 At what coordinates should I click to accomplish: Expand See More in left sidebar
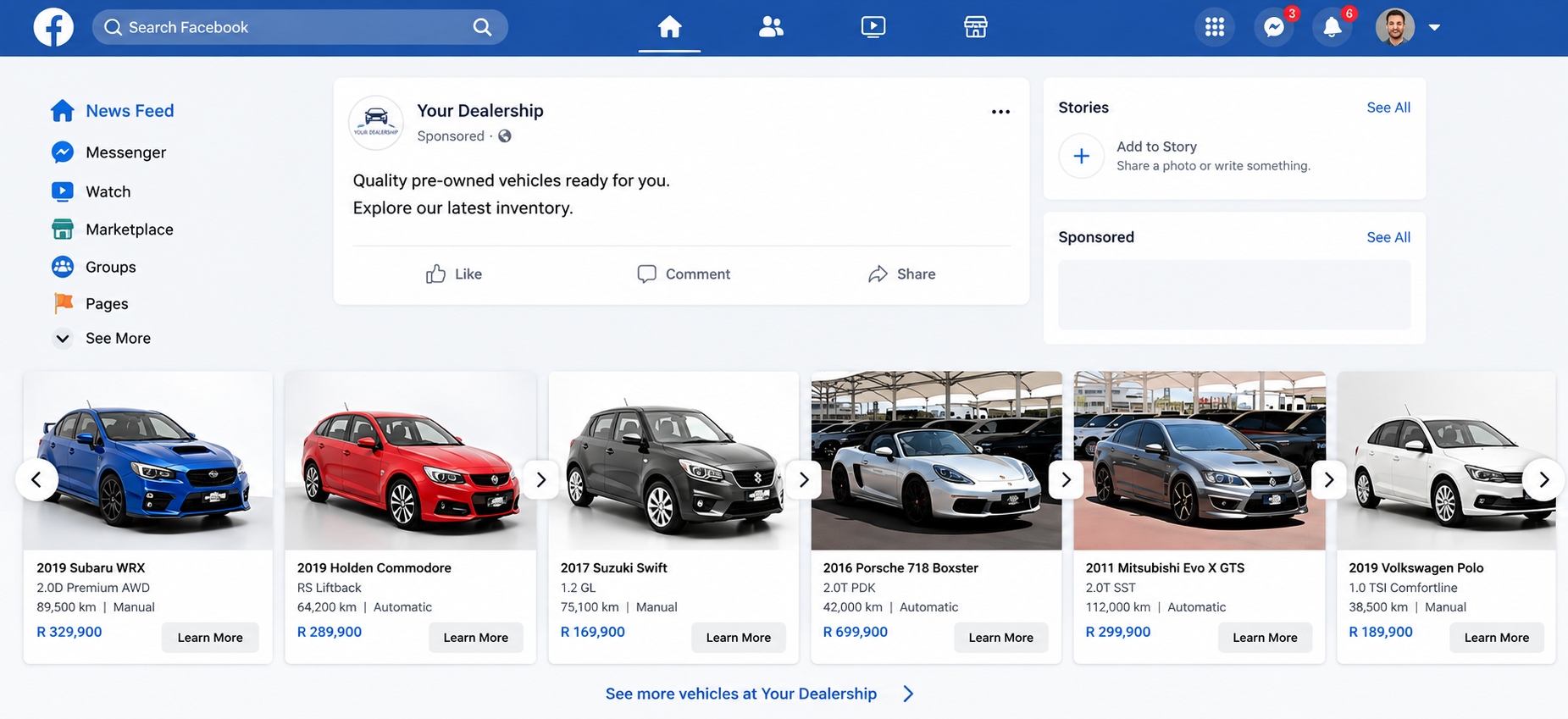[x=102, y=338]
